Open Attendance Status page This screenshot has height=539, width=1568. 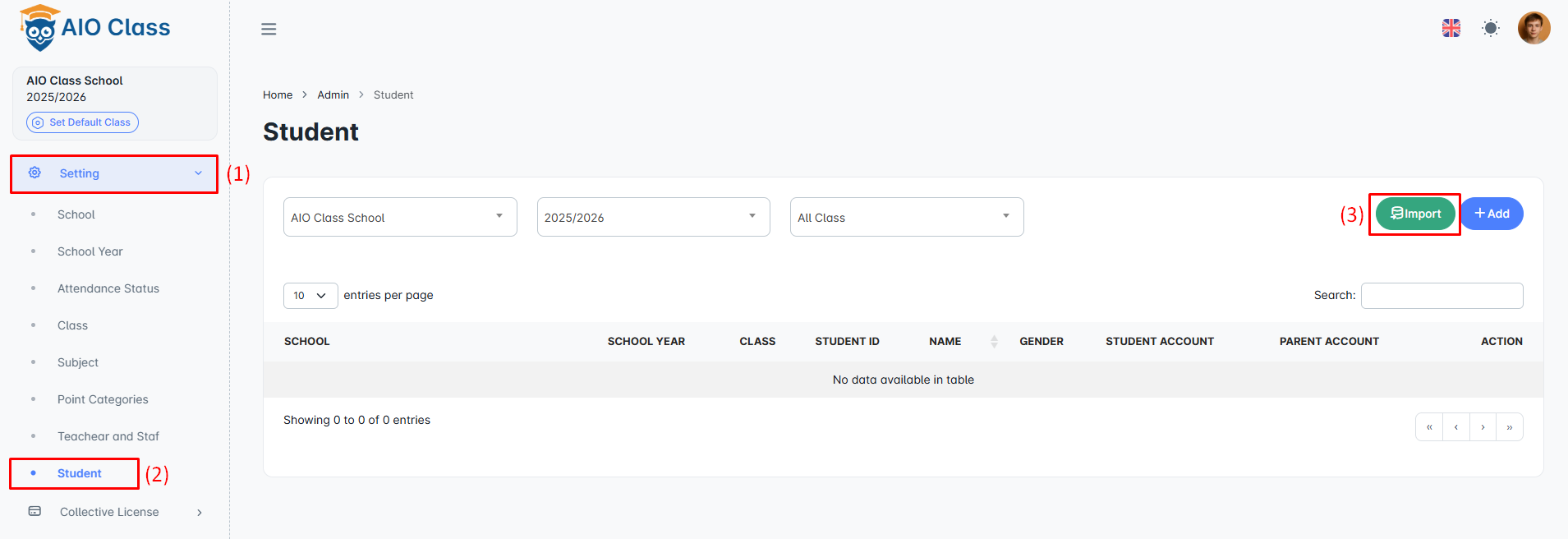coord(108,288)
